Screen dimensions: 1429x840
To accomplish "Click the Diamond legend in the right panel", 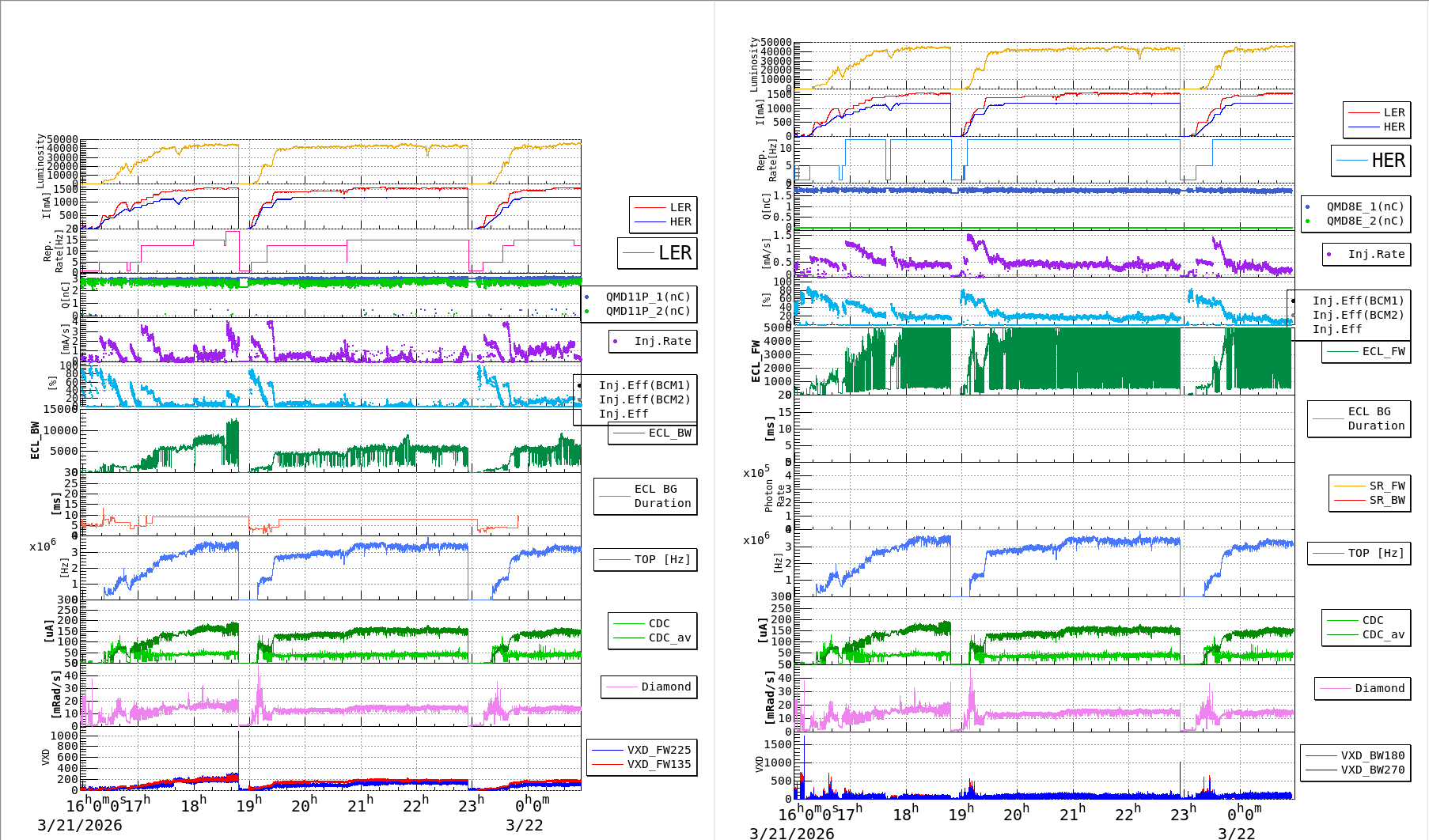I will pyautogui.click(x=1378, y=688).
